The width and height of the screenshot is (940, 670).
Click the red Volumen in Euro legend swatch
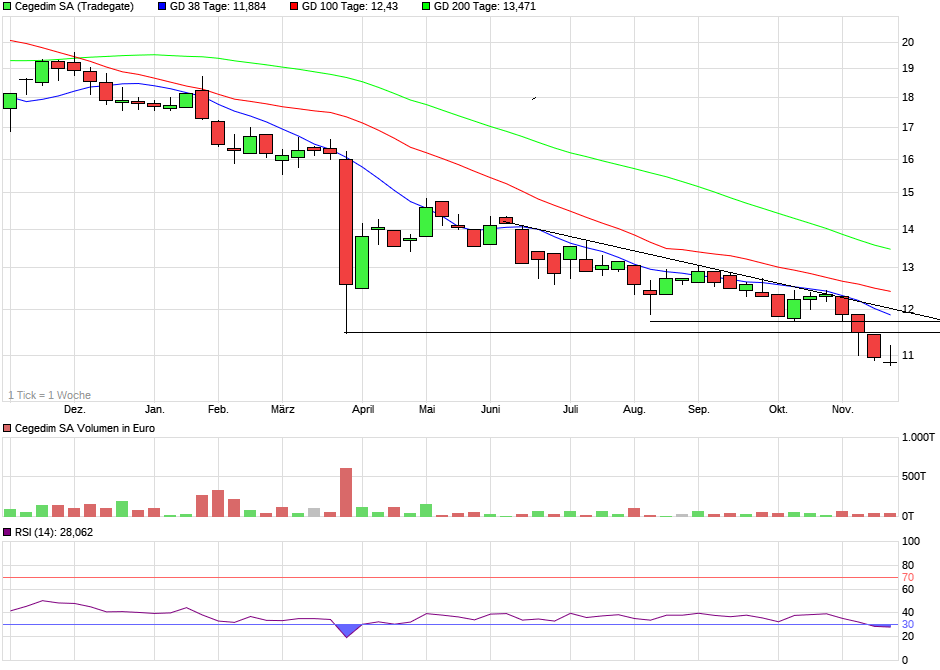coord(7,428)
